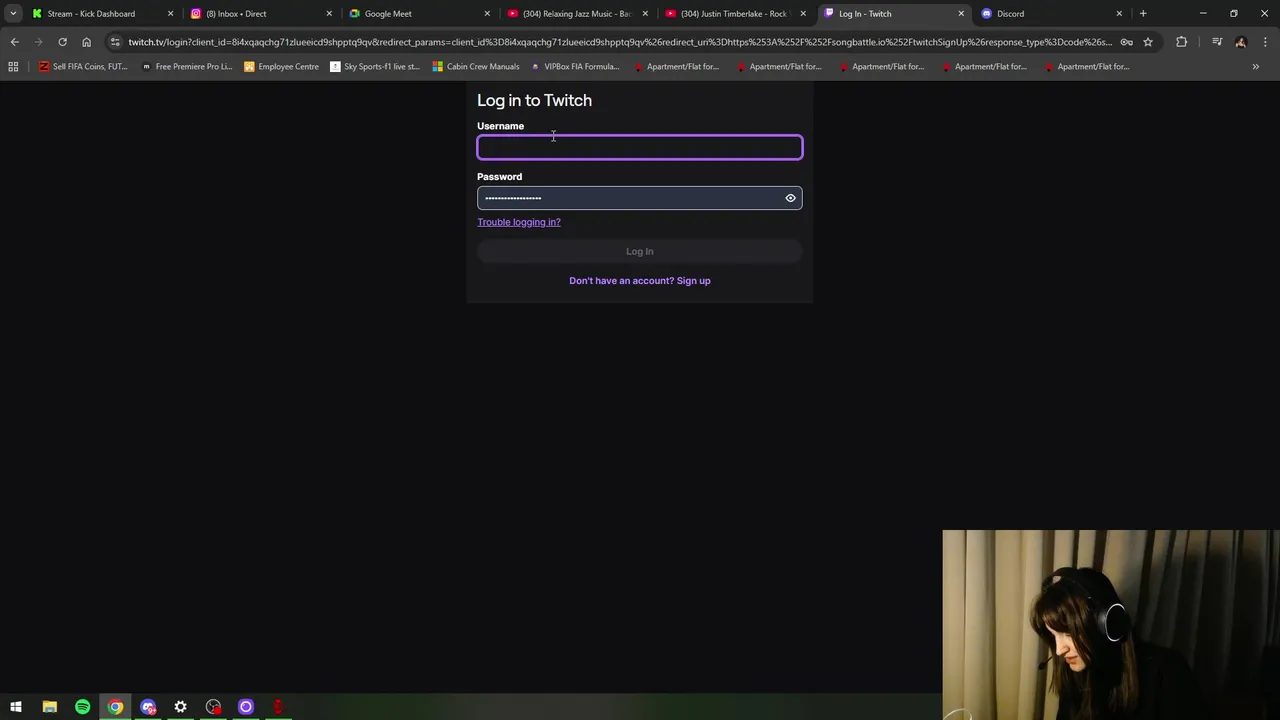Image resolution: width=1280 pixels, height=720 pixels.
Task: Open the Free Premiere Pro bookmark
Action: (x=187, y=67)
